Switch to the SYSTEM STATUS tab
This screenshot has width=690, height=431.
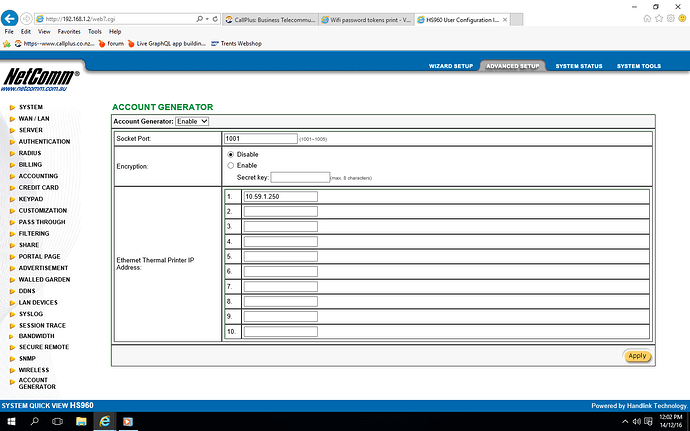point(579,66)
